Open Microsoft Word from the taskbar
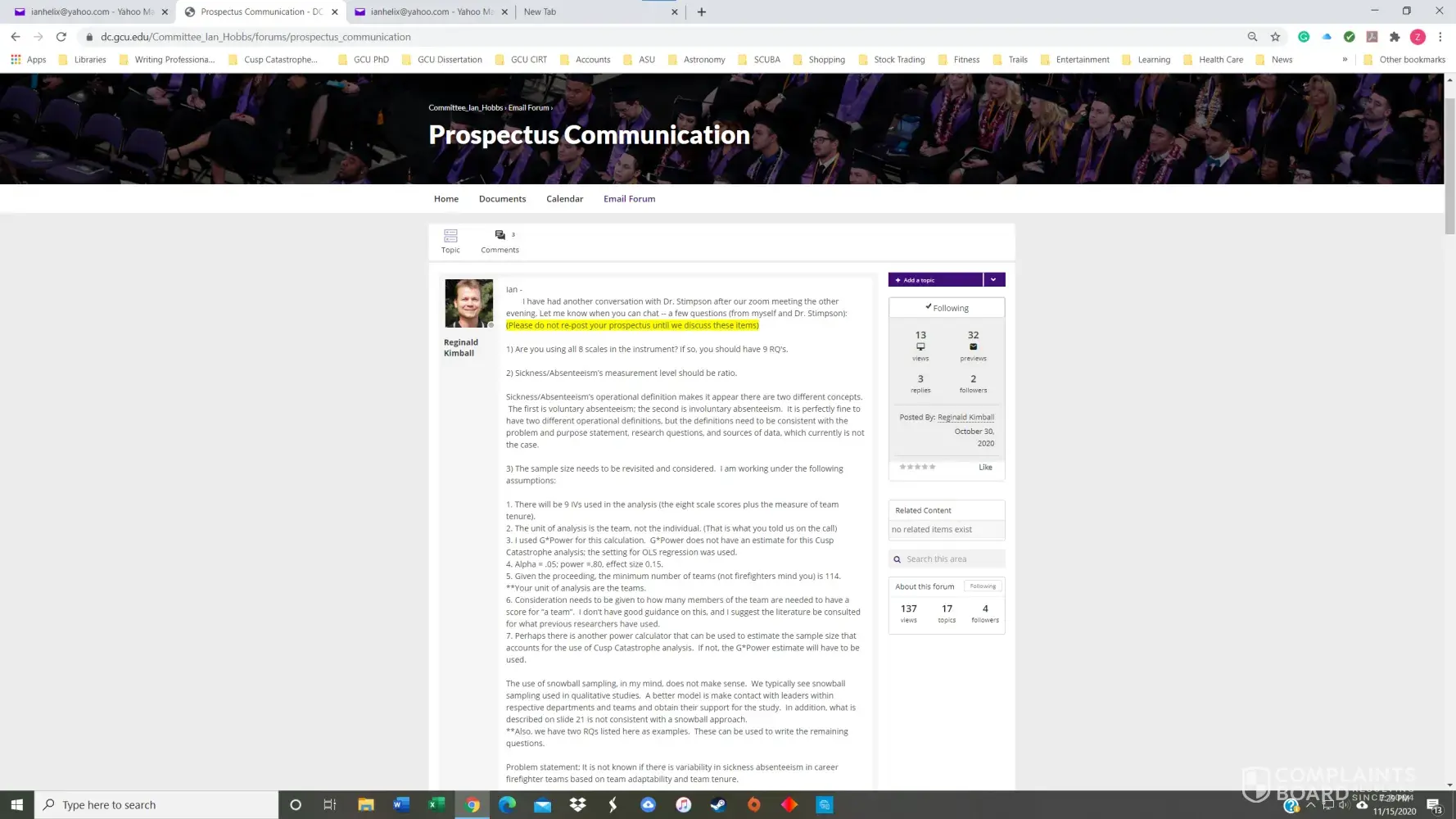The image size is (1456, 819). 401,804
